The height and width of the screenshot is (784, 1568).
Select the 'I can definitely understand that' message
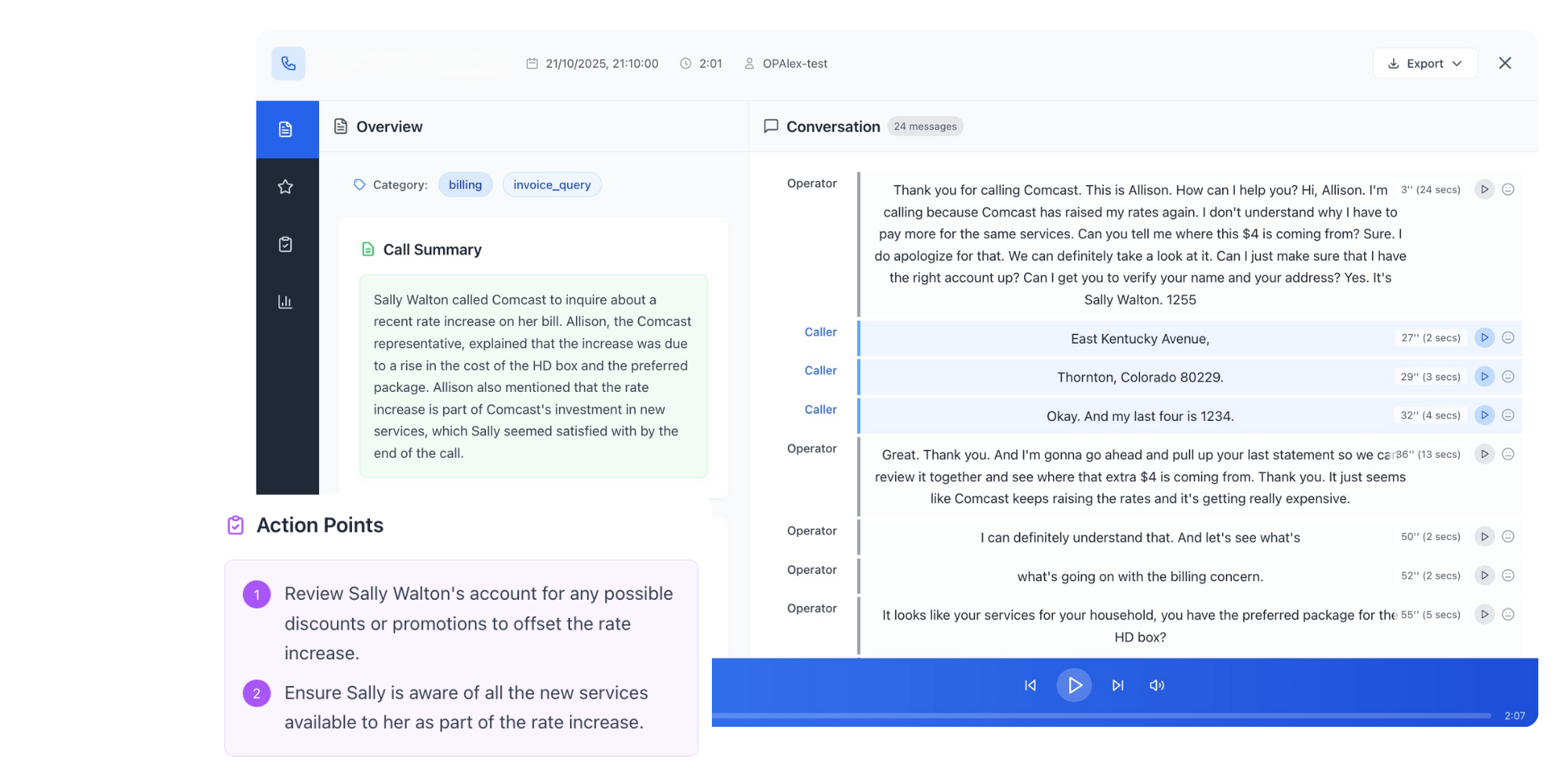(x=1139, y=538)
